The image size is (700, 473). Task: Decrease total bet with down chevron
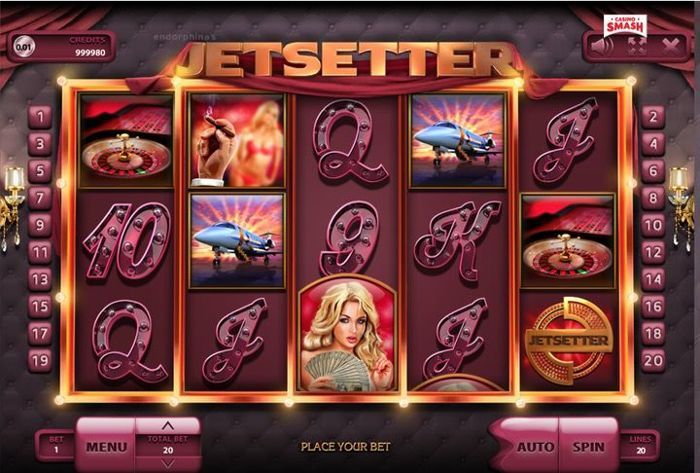[x=167, y=465]
